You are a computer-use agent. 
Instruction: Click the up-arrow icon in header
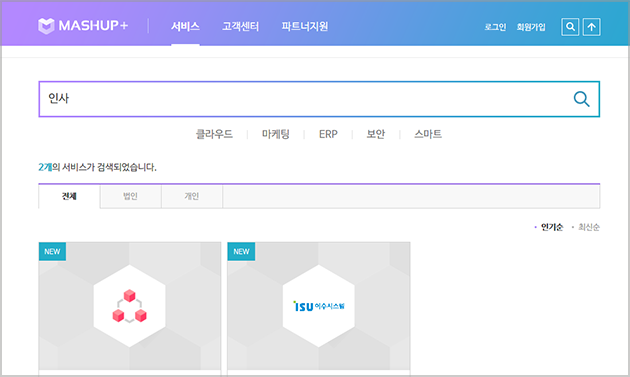tap(591, 27)
